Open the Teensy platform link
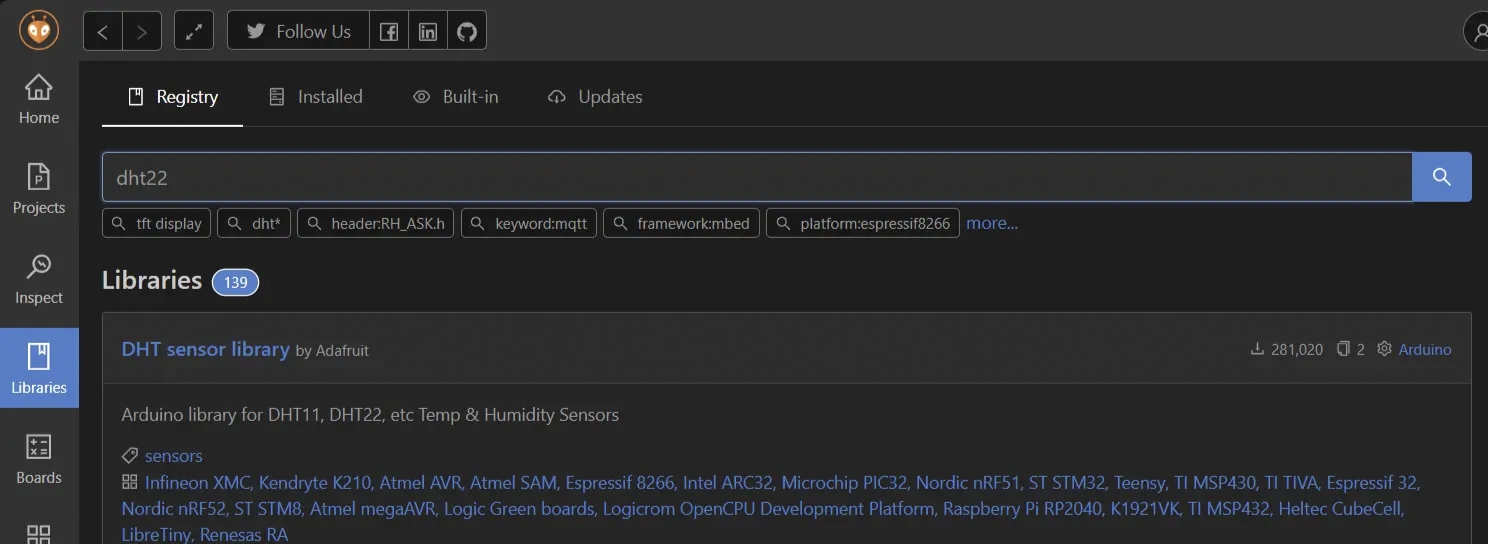 [1140, 482]
